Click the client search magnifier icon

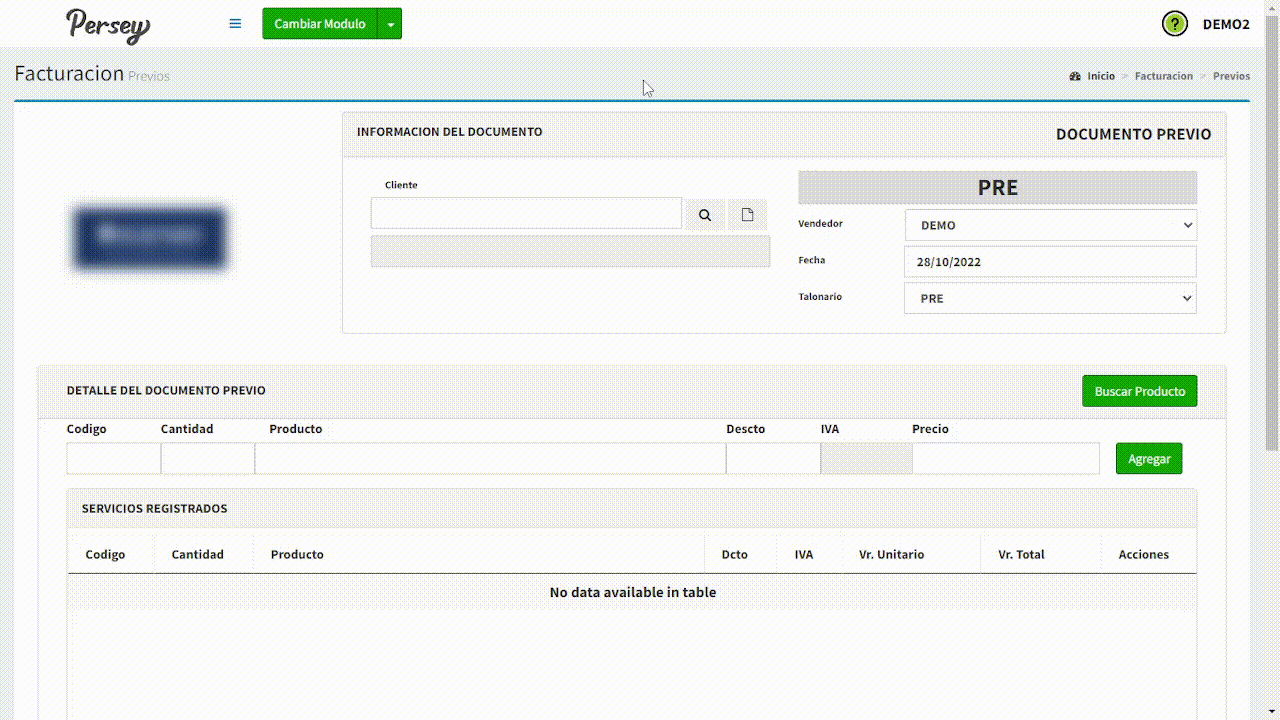tap(705, 215)
